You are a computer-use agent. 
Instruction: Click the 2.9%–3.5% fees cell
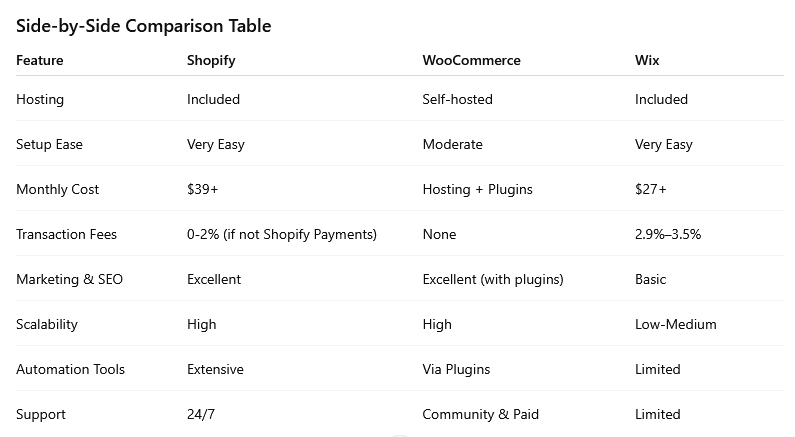point(668,234)
